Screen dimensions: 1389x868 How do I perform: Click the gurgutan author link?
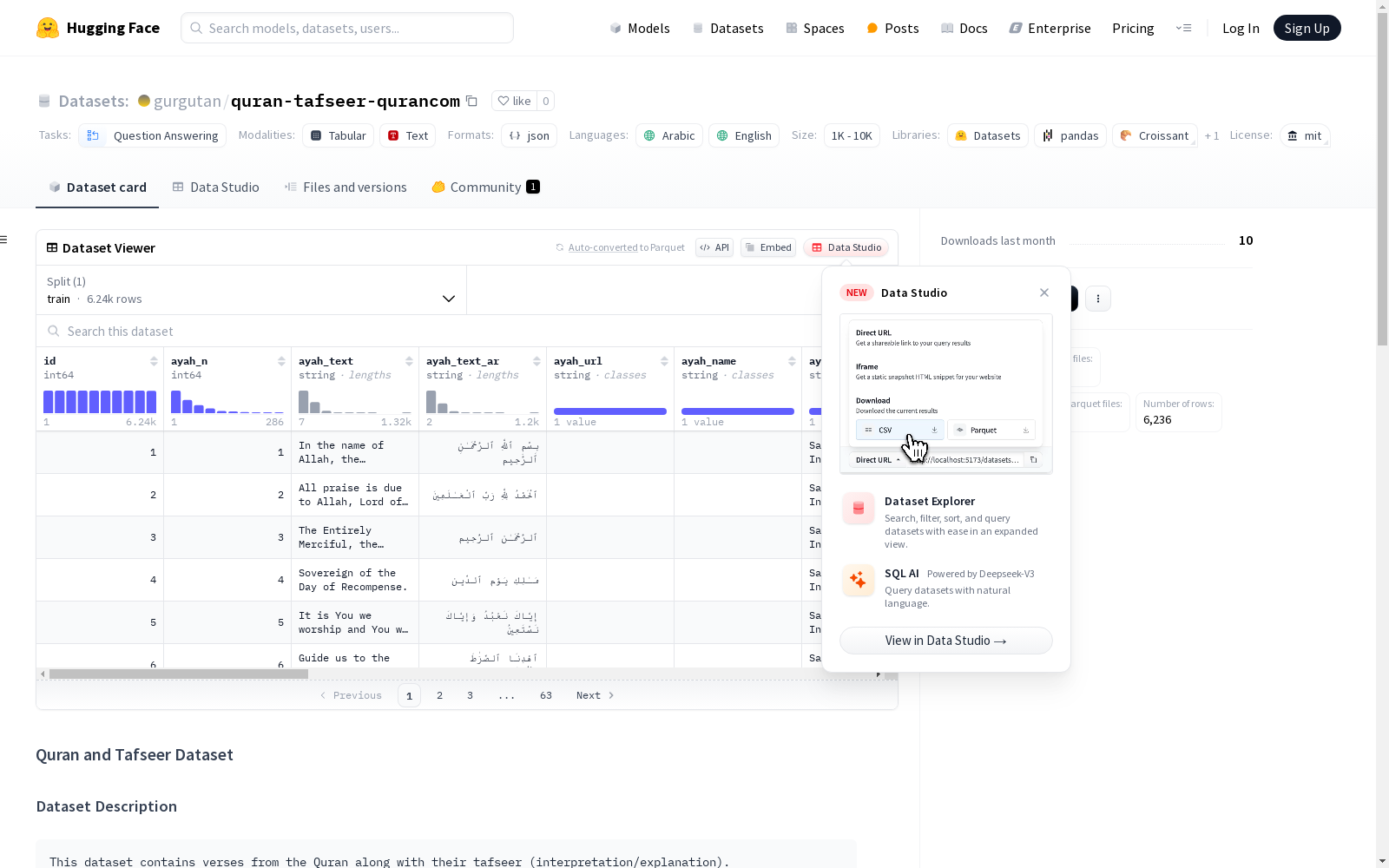coord(188,101)
